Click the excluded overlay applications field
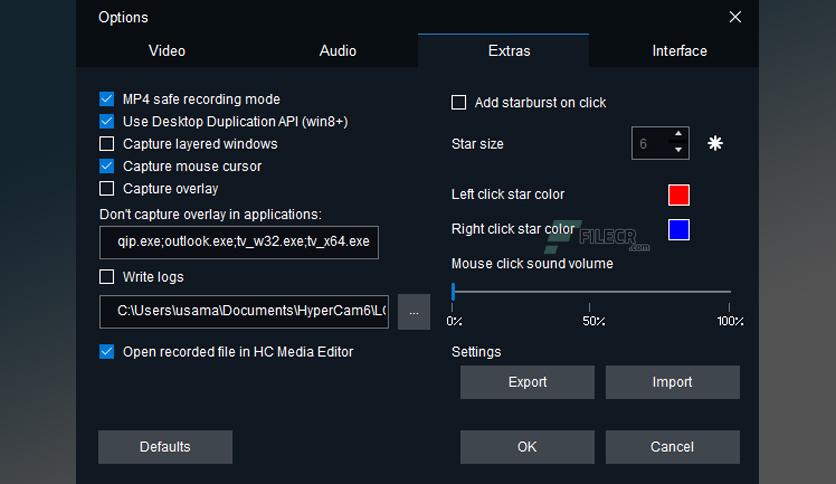This screenshot has width=836, height=484. 239,243
